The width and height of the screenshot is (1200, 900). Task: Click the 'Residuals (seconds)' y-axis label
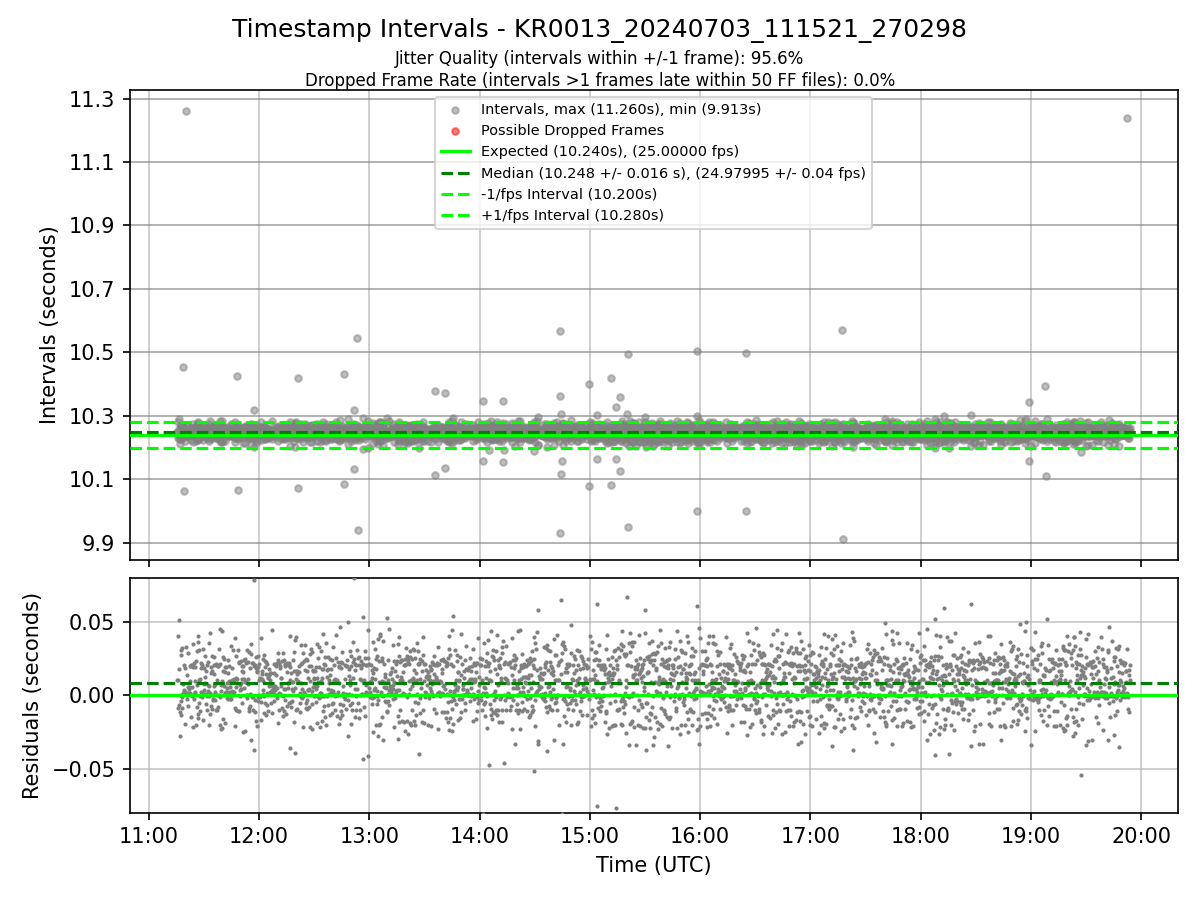(31, 696)
